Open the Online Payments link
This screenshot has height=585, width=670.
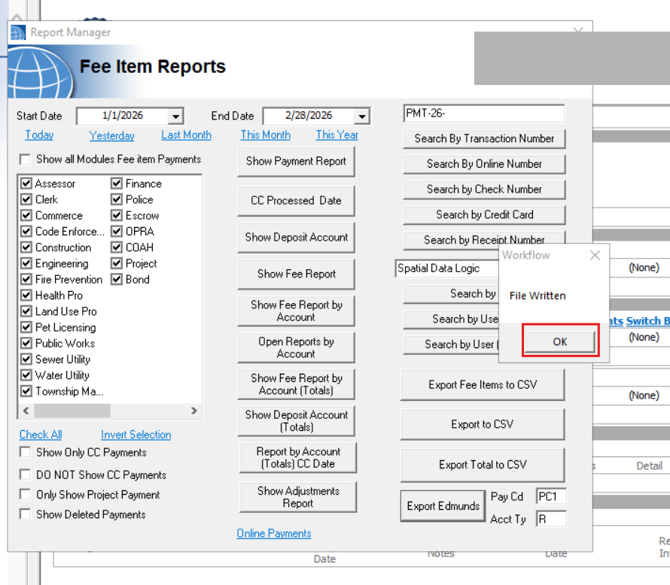pyautogui.click(x=273, y=533)
